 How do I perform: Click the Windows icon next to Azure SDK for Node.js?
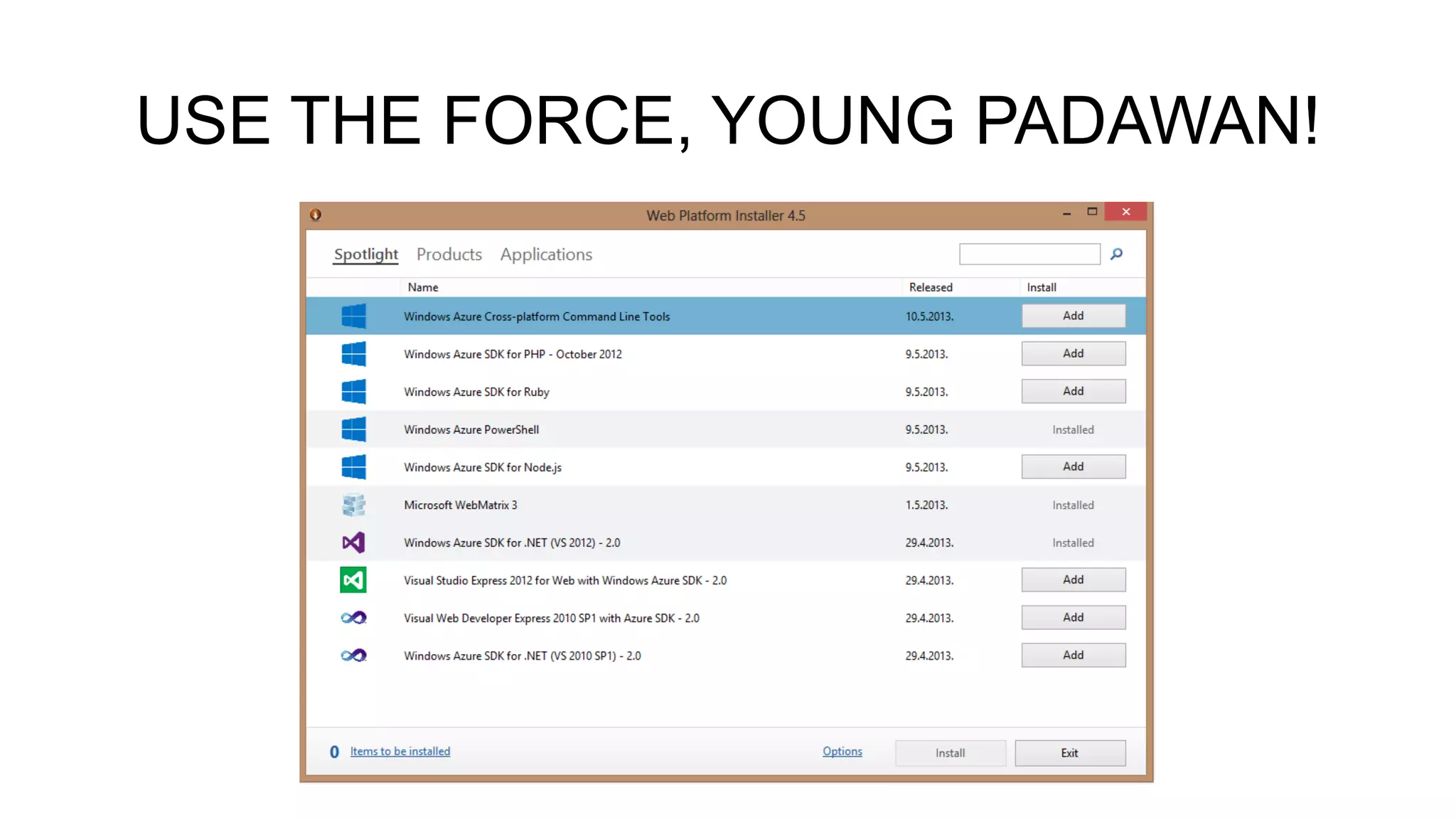tap(353, 467)
